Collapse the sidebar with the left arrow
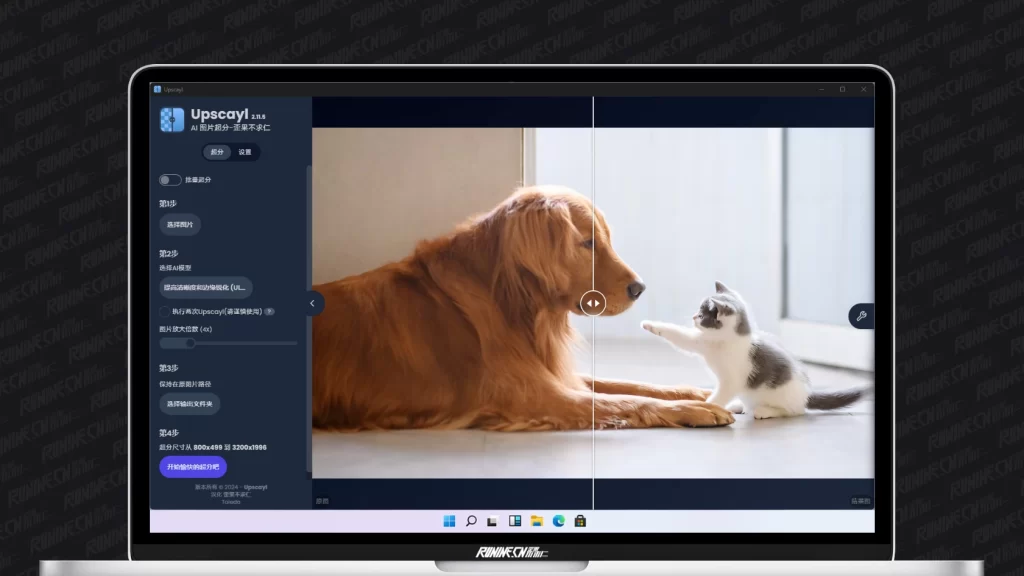The image size is (1024, 576). click(x=312, y=303)
